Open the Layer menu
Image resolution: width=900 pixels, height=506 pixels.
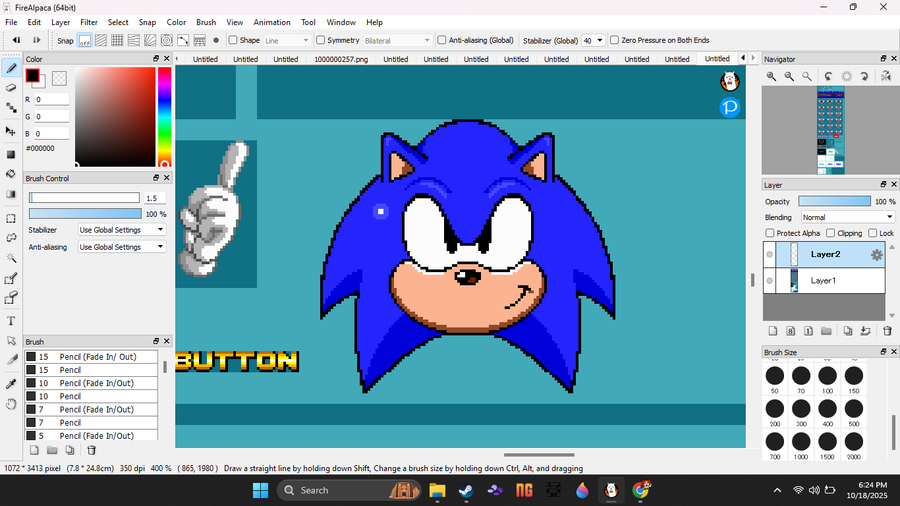(60, 22)
